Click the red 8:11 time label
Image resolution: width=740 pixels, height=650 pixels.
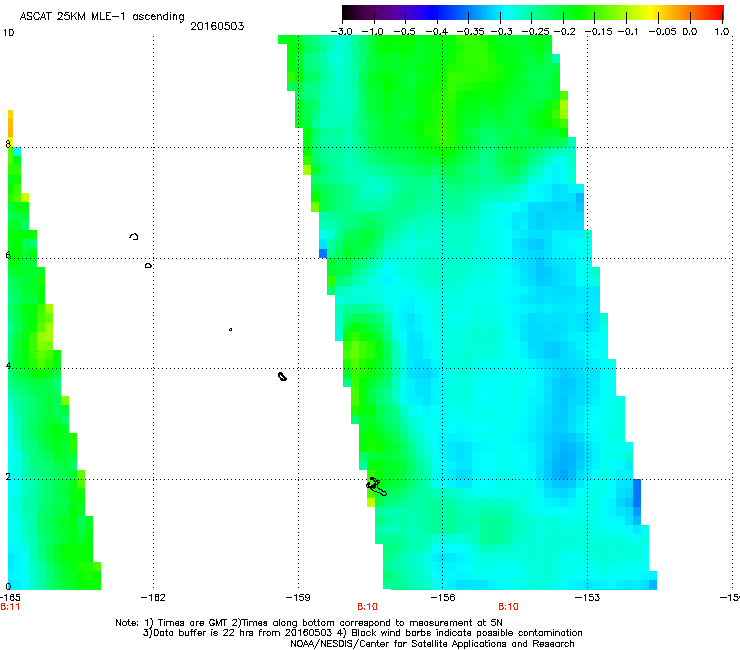10,607
